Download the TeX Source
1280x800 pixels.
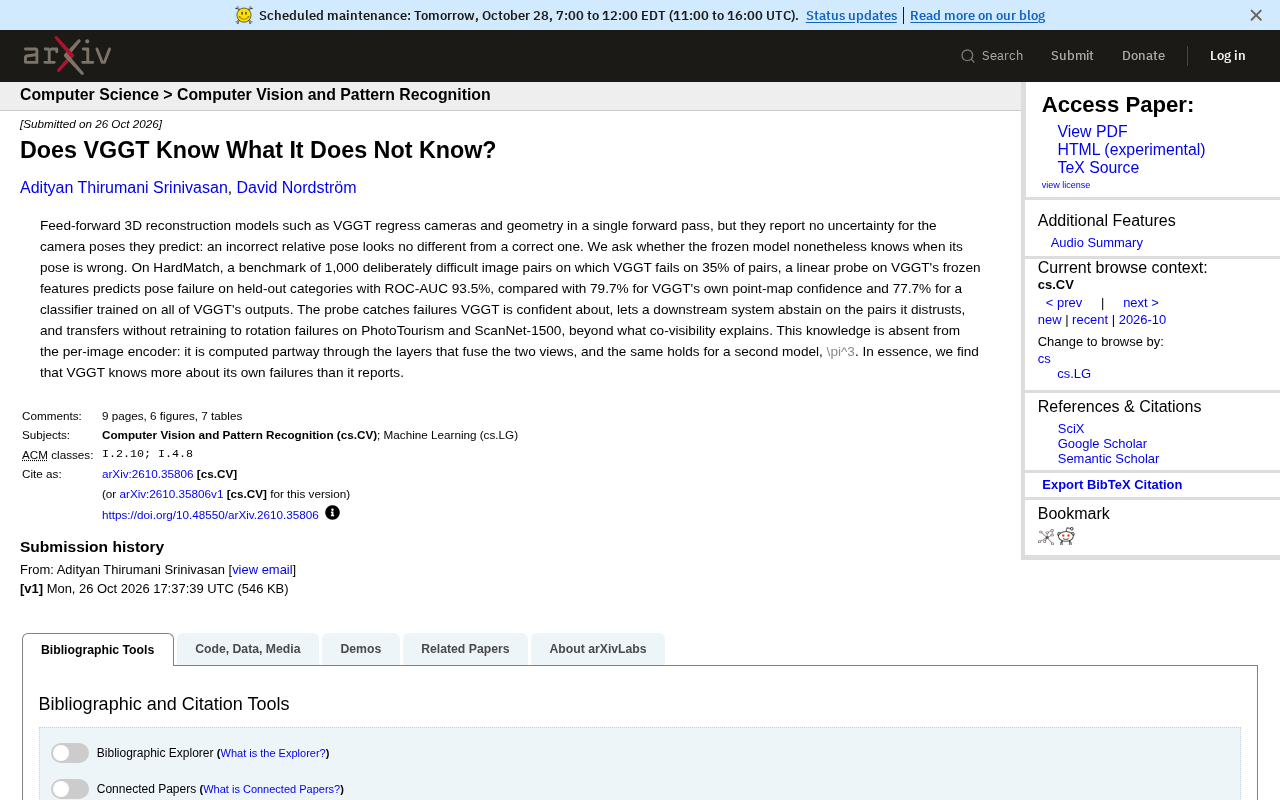[1098, 168]
